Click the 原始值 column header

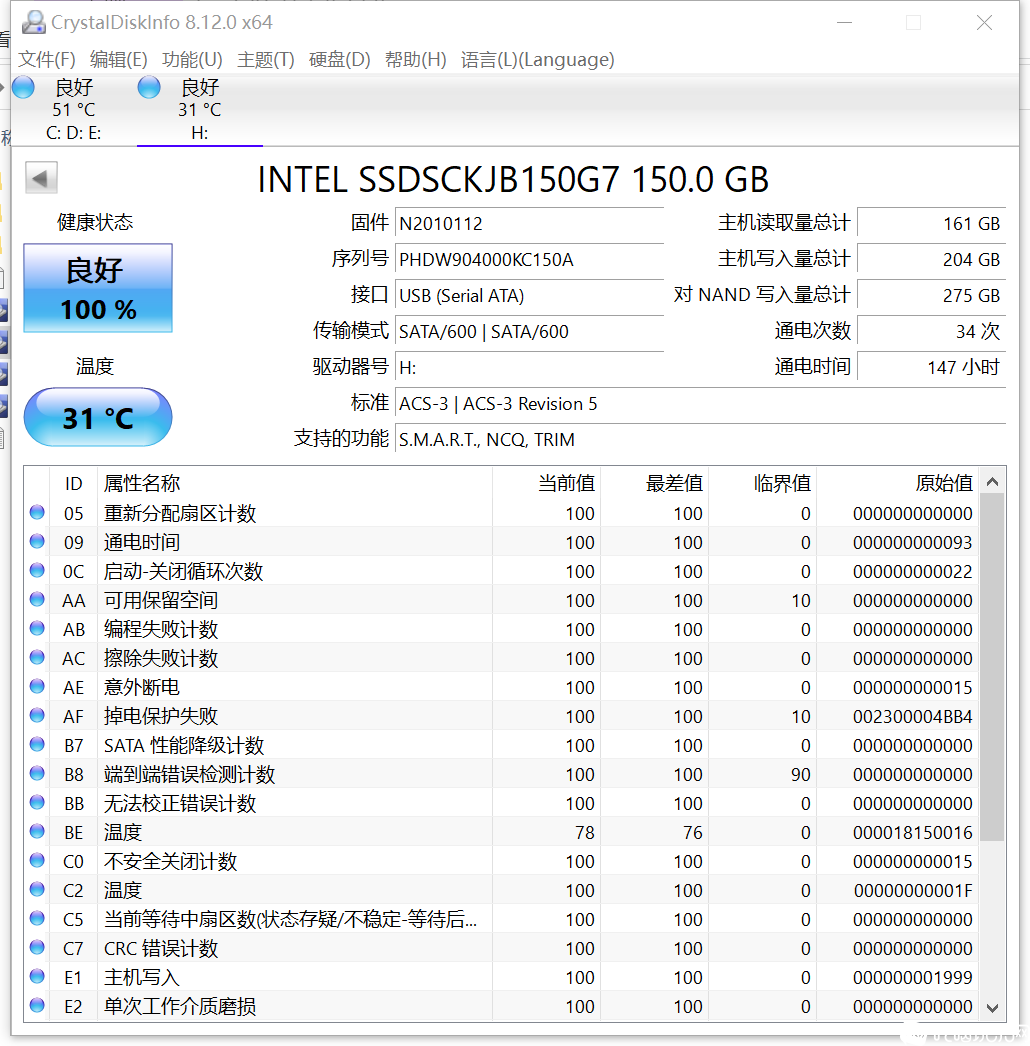pyautogui.click(x=898, y=483)
